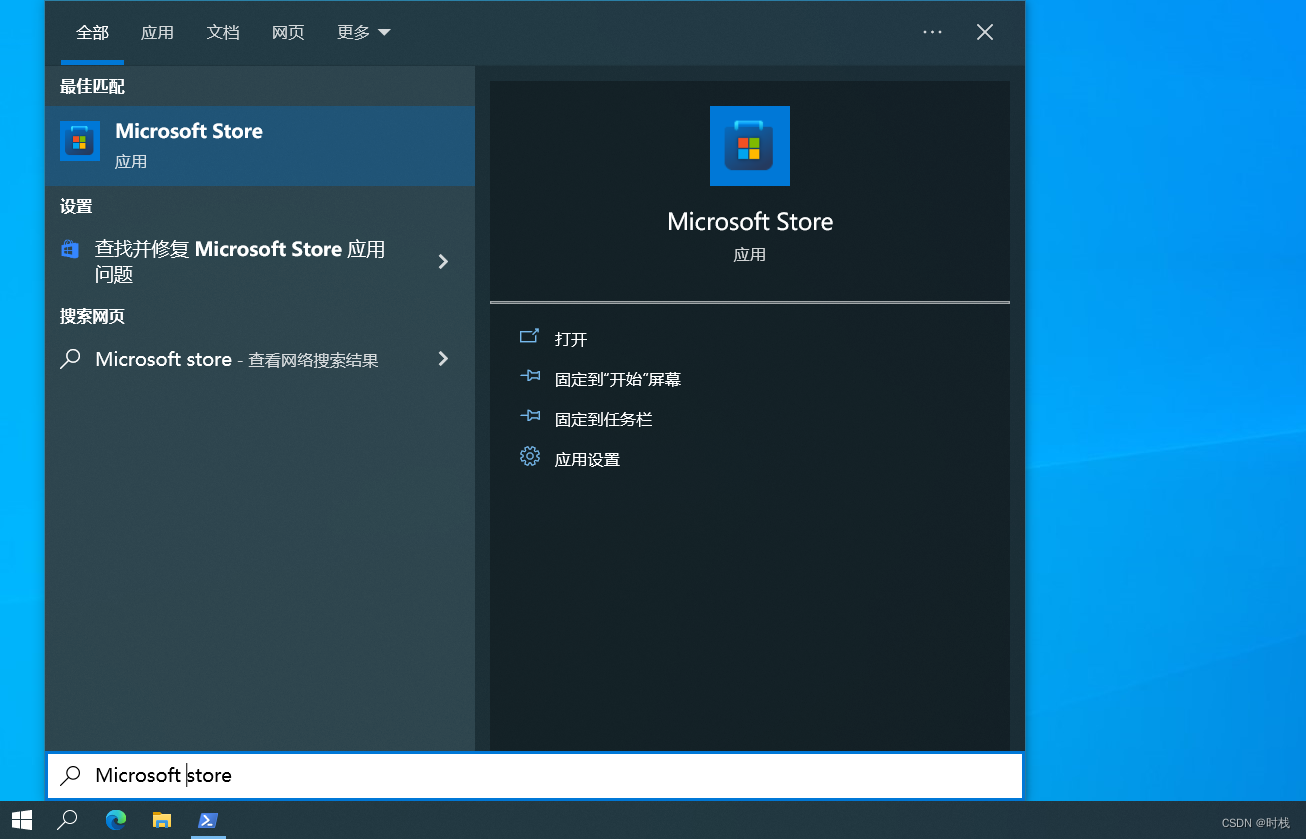The width and height of the screenshot is (1306, 839).
Task: Switch to the 应用 tab
Action: (x=157, y=33)
